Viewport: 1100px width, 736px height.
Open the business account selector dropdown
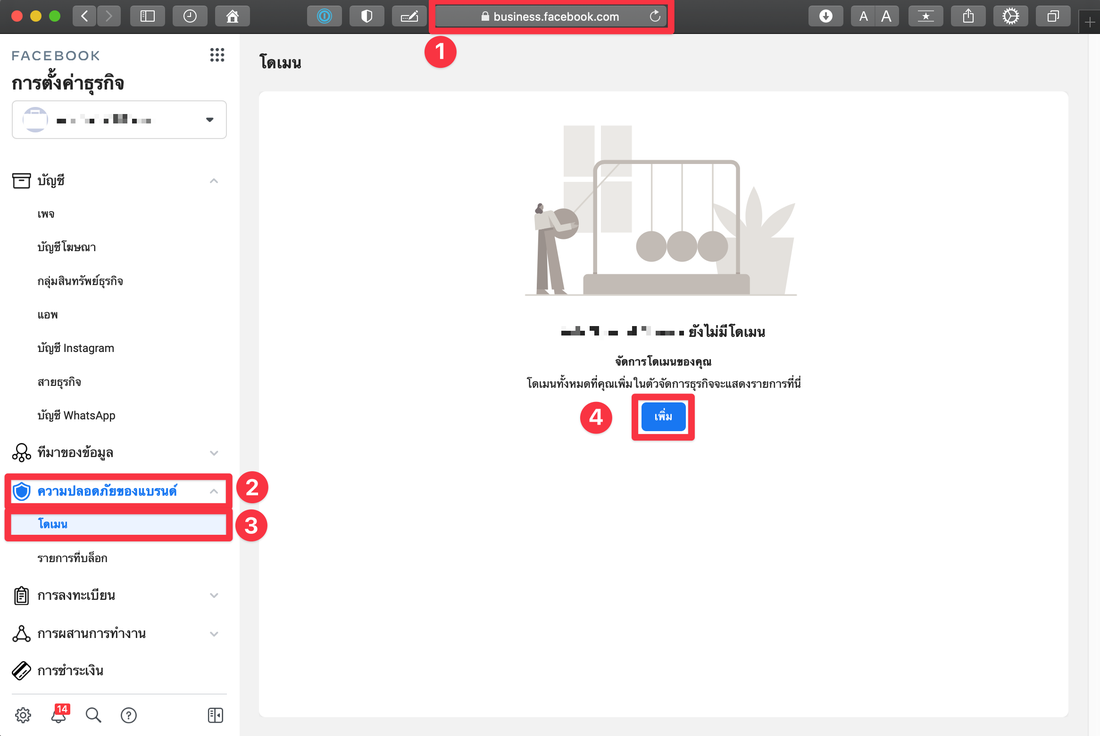tap(119, 119)
